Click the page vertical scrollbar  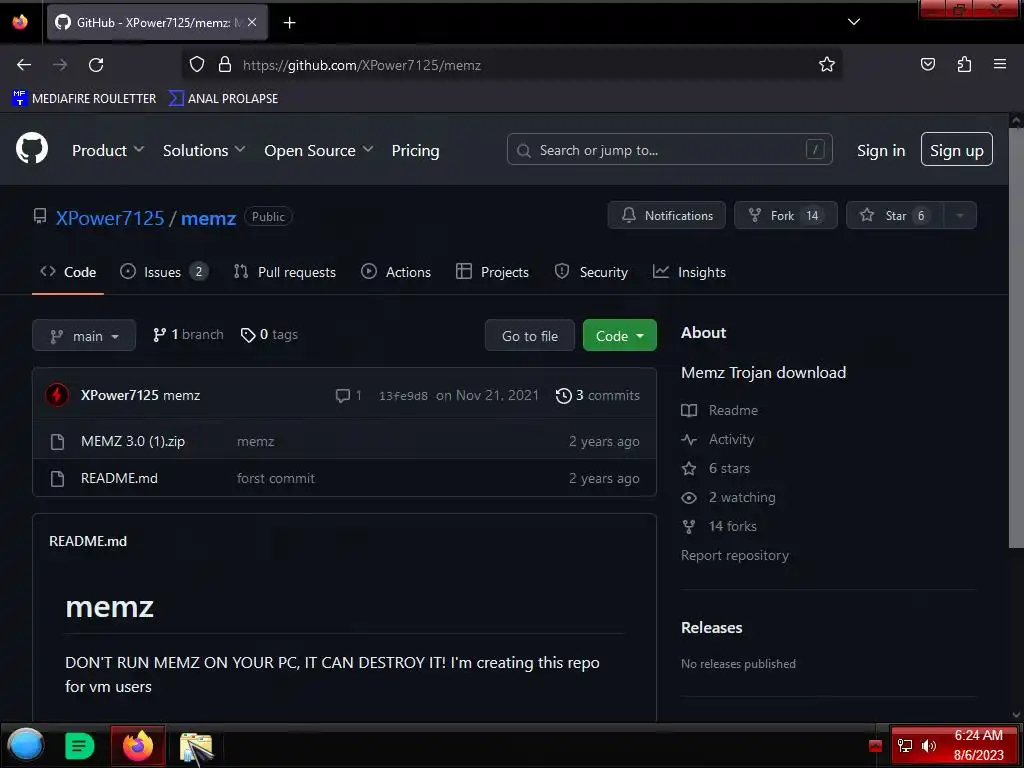click(1016, 336)
